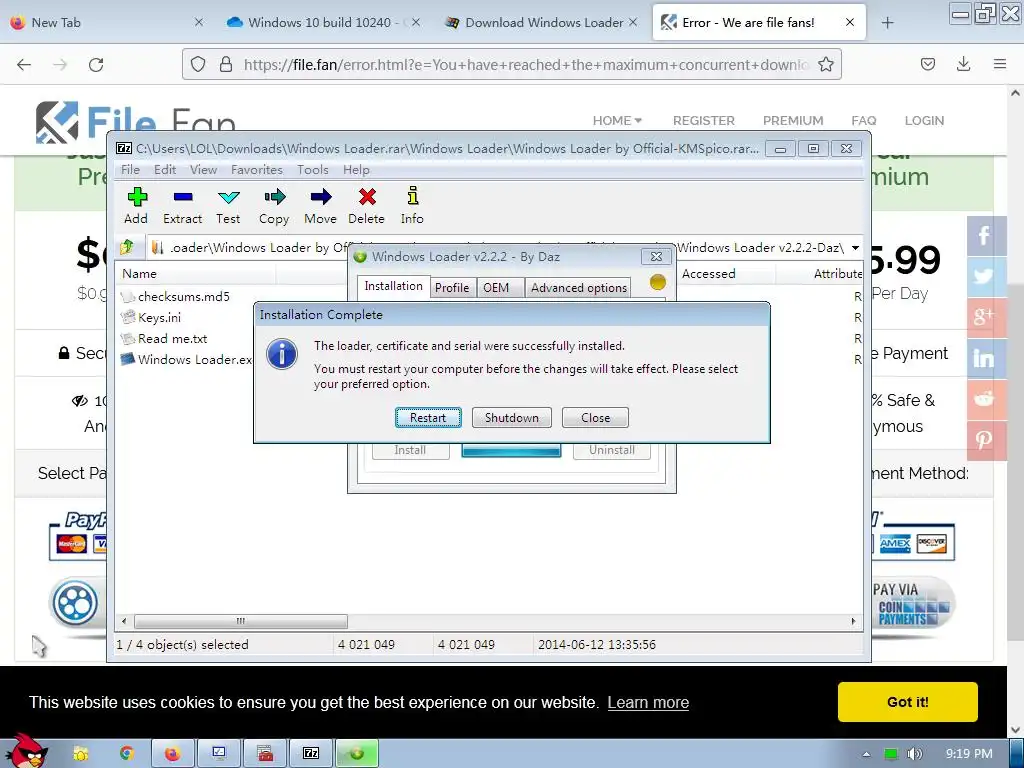
Task: Open the Learn more cookie link
Action: point(648,703)
